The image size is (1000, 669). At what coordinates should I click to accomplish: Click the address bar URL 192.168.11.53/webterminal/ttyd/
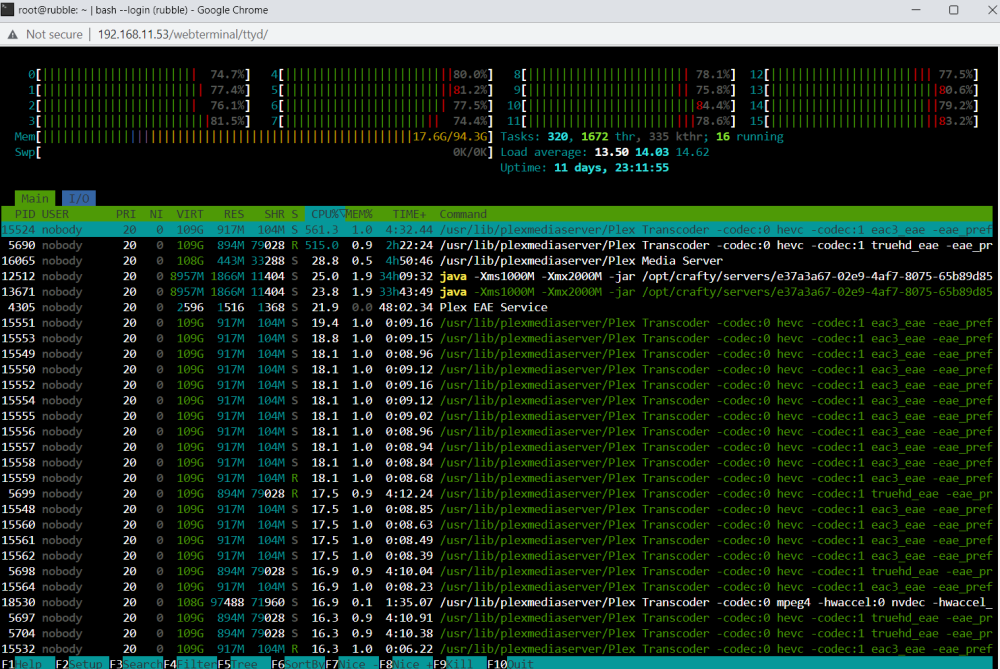pos(183,34)
